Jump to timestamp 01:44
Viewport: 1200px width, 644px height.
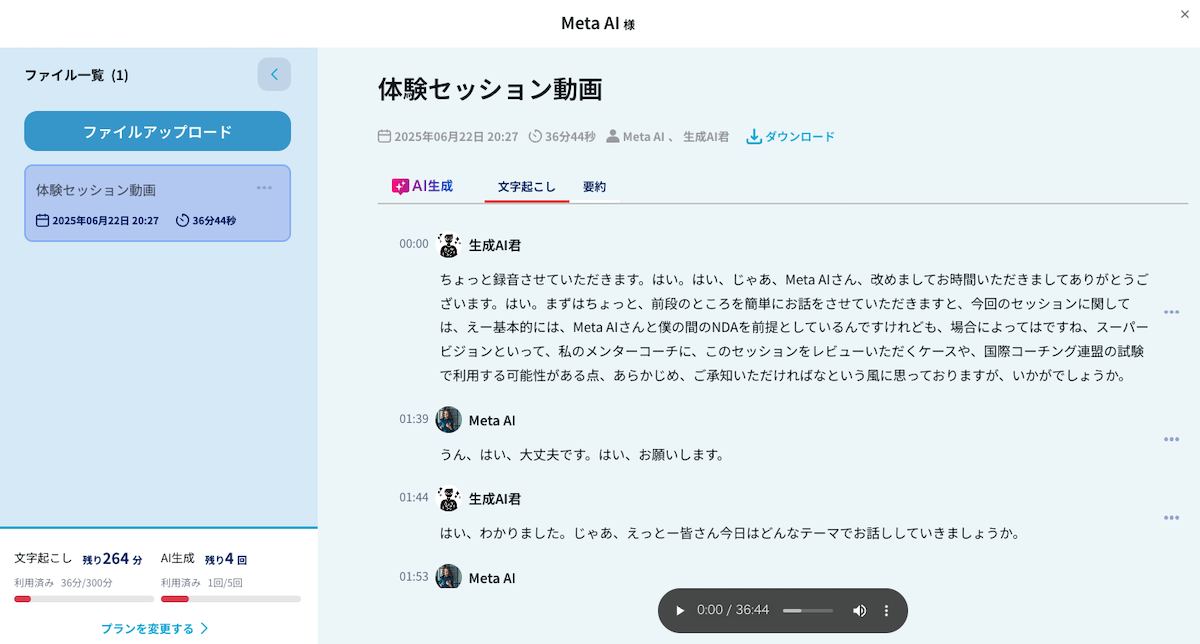coord(414,497)
